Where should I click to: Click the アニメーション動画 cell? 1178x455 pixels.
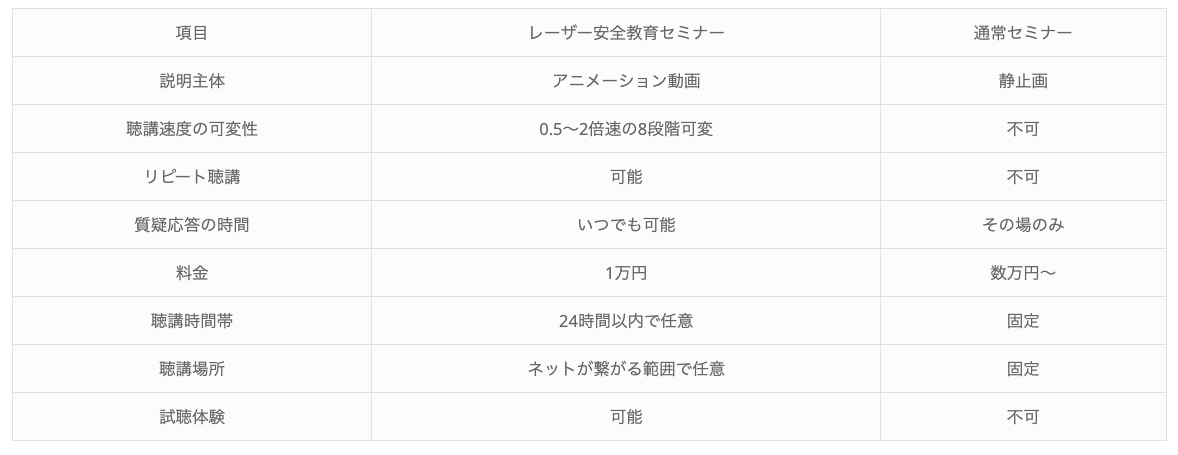(x=625, y=81)
